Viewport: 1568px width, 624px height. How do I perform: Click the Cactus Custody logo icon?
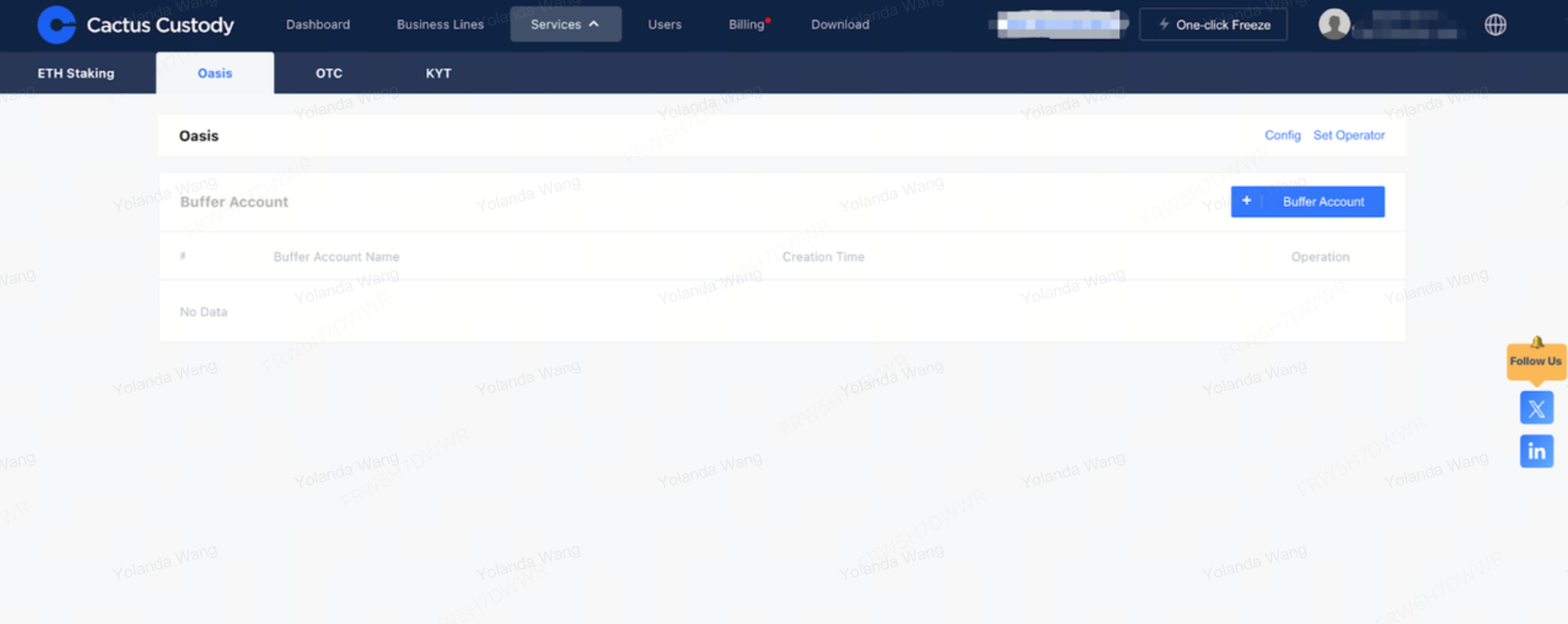pos(57,25)
